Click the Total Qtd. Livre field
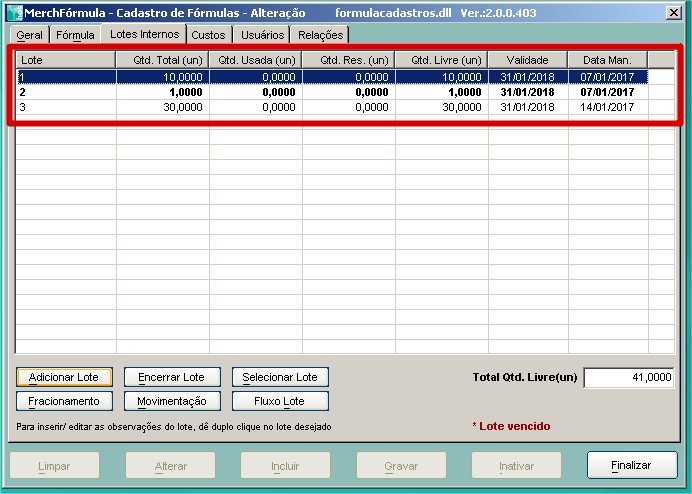The height and width of the screenshot is (494, 692). tap(628, 377)
